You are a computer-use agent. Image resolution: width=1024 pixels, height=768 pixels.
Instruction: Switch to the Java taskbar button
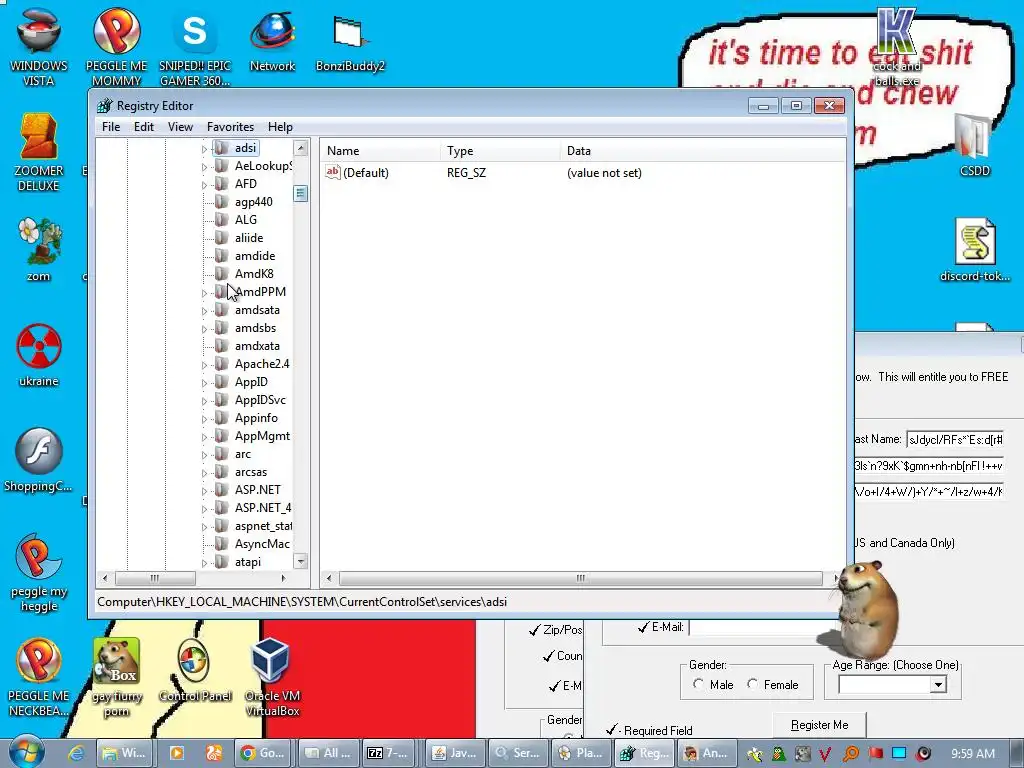[x=455, y=753]
